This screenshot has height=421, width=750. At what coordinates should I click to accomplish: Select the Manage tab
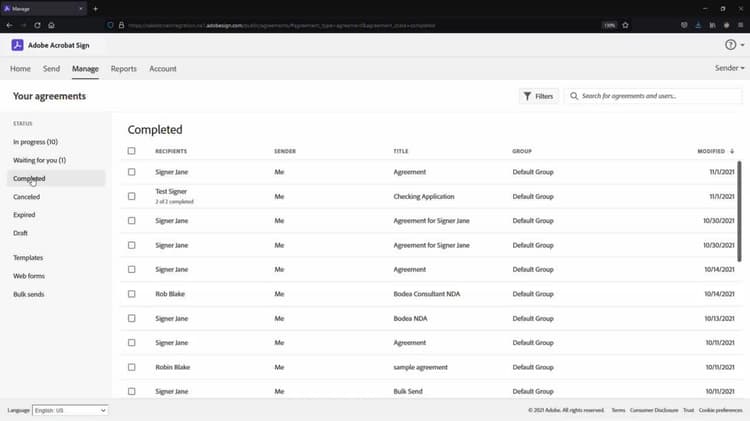click(x=85, y=68)
